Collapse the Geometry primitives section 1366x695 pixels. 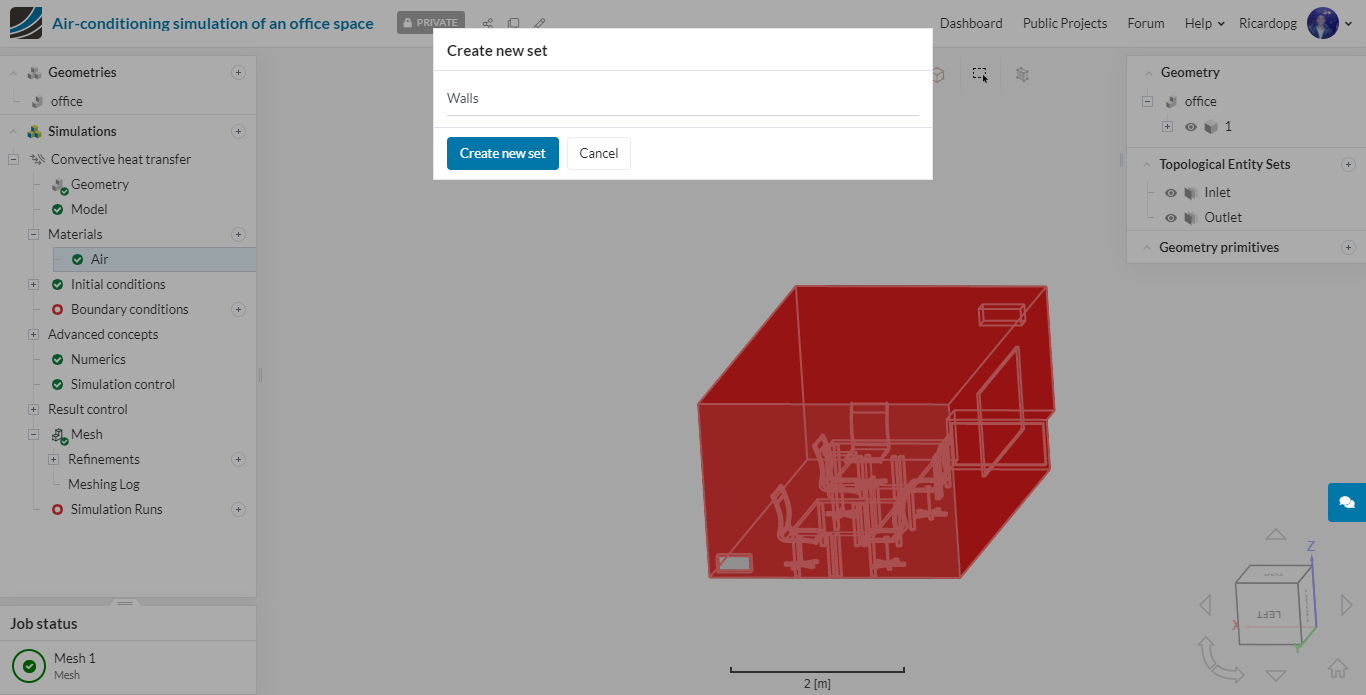click(x=1147, y=247)
